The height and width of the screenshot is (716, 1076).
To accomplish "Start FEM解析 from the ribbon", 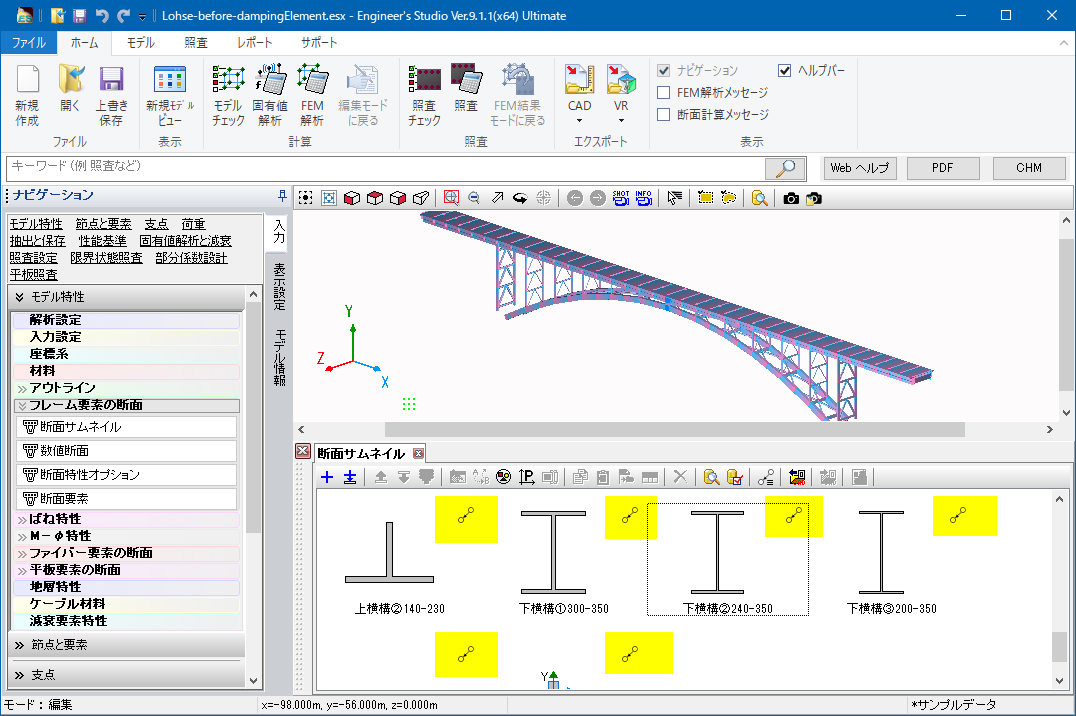I will [312, 95].
